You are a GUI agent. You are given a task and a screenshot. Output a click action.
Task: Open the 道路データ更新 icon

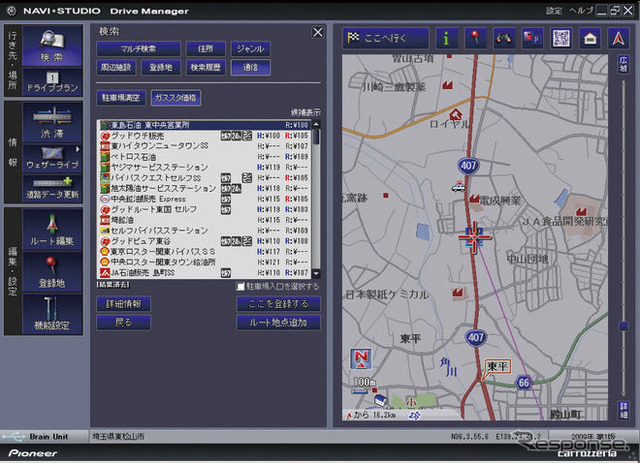click(x=52, y=188)
